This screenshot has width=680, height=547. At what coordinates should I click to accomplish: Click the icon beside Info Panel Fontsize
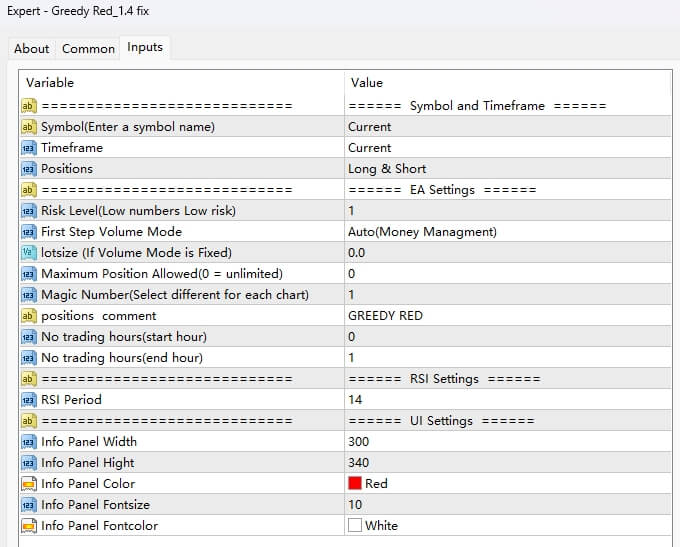[29, 504]
